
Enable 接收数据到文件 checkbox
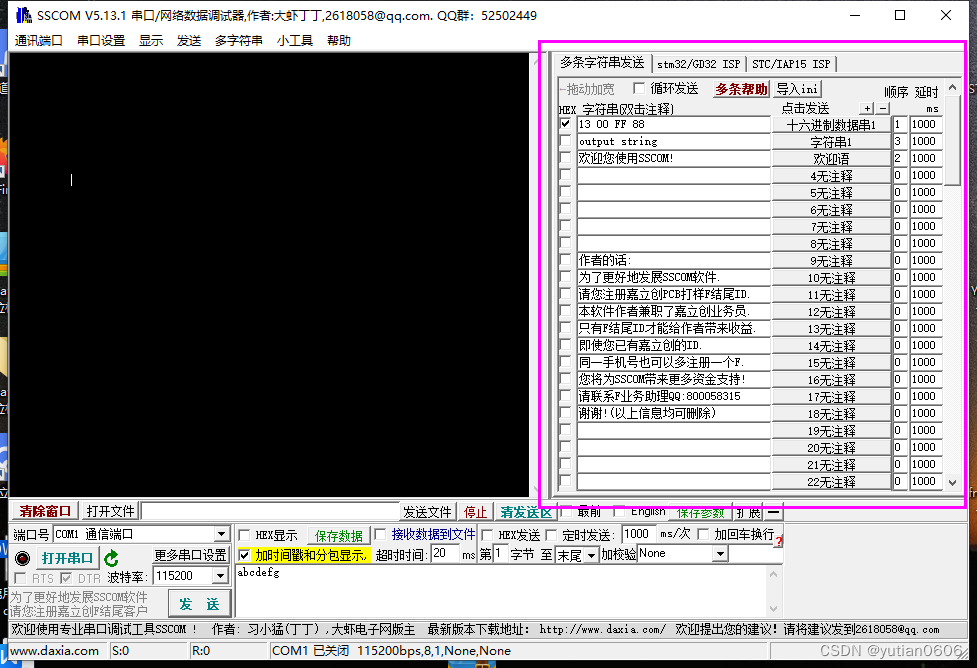pos(380,534)
